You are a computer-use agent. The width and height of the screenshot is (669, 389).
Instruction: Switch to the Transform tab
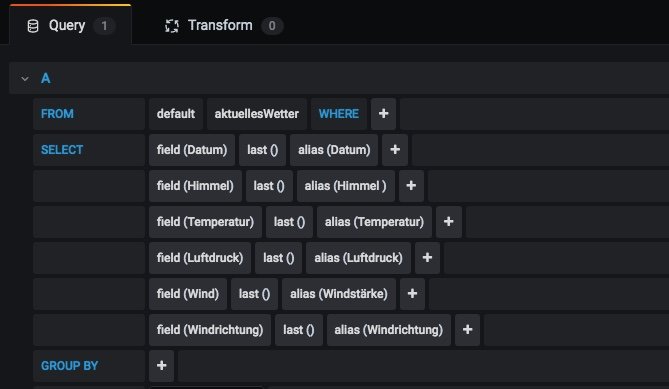pyautogui.click(x=224, y=26)
